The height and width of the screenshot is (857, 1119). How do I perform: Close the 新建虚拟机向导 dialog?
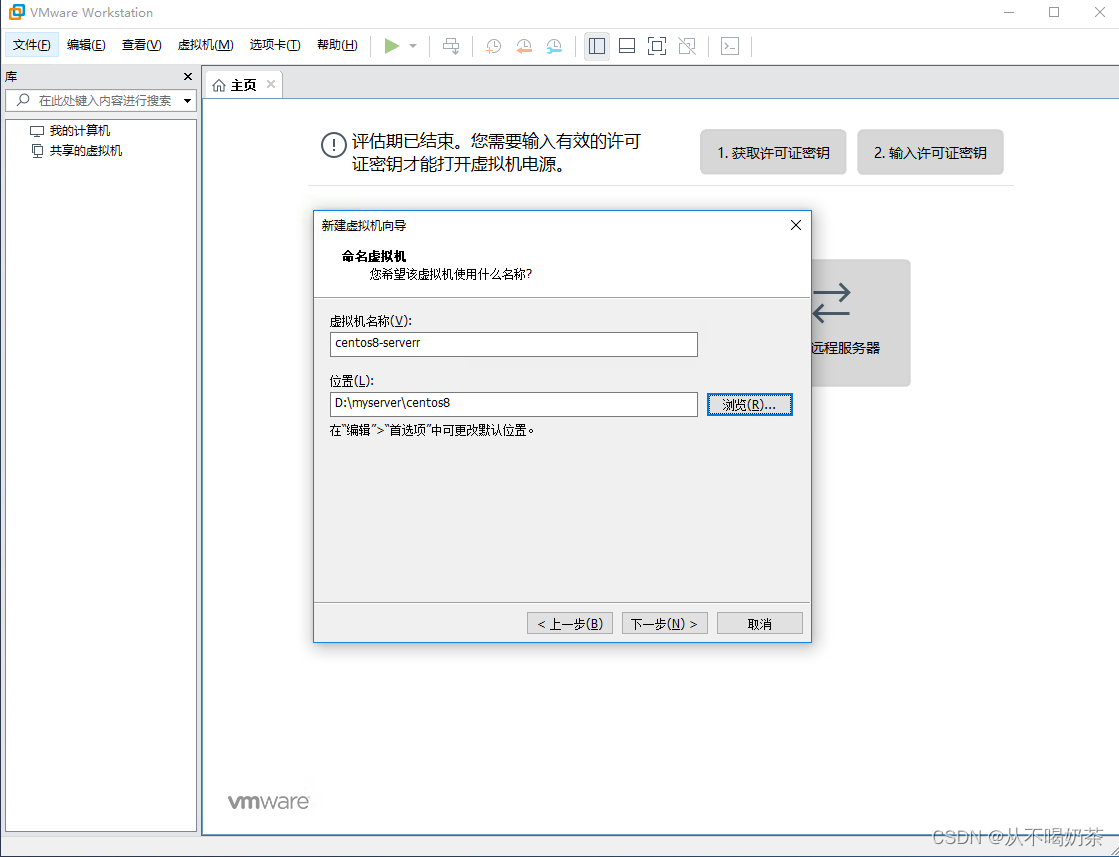(796, 225)
